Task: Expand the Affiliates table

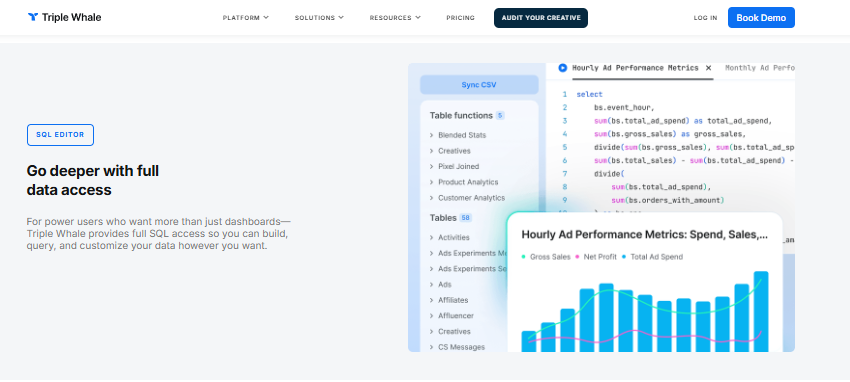Action: click(x=449, y=300)
